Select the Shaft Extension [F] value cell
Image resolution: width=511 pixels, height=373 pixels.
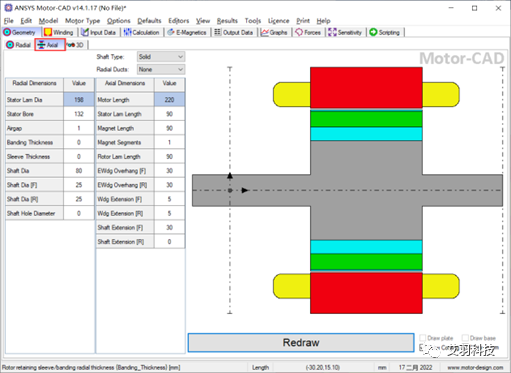[x=169, y=227]
